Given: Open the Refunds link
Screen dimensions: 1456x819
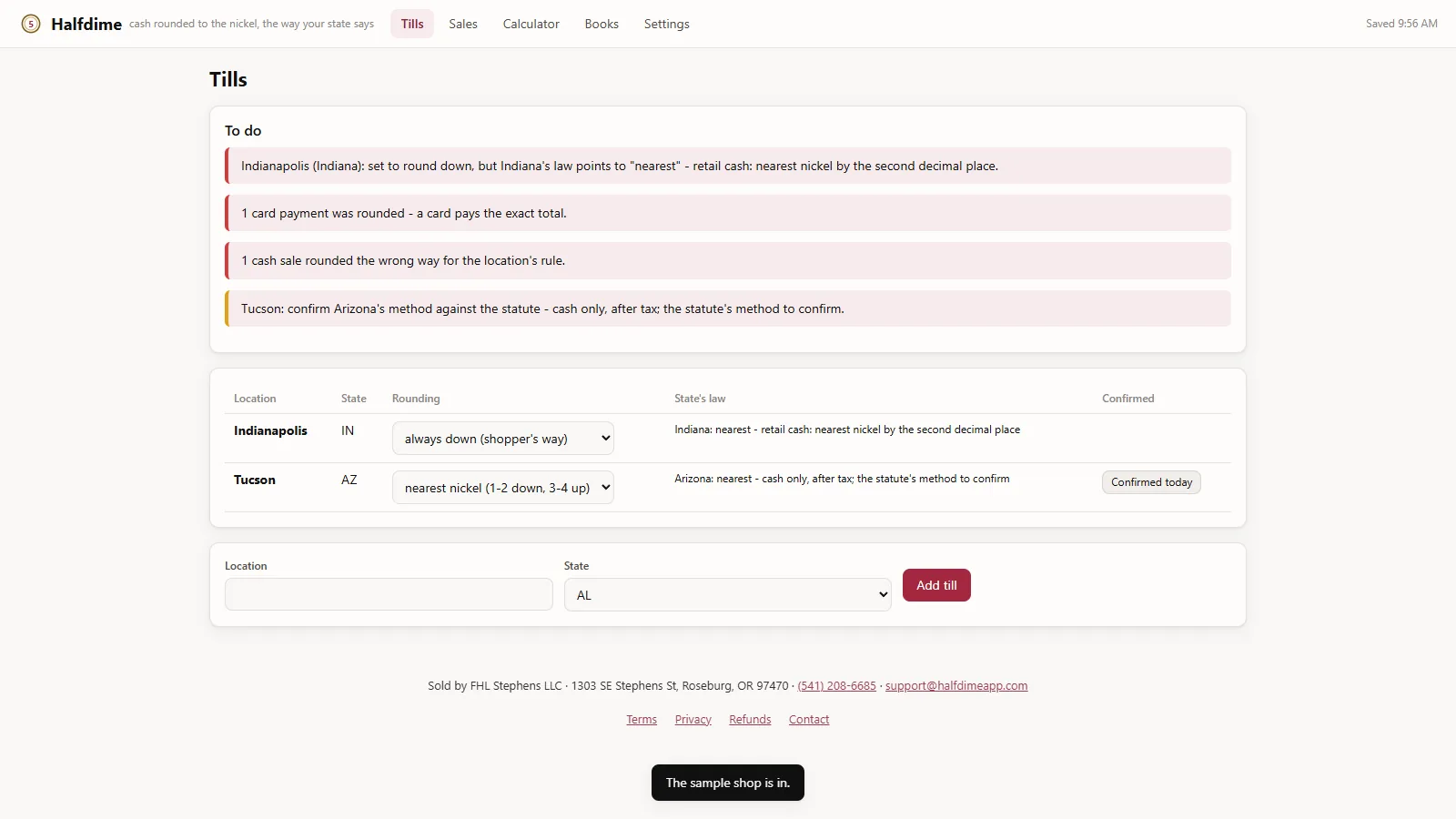Looking at the screenshot, I should [x=750, y=720].
